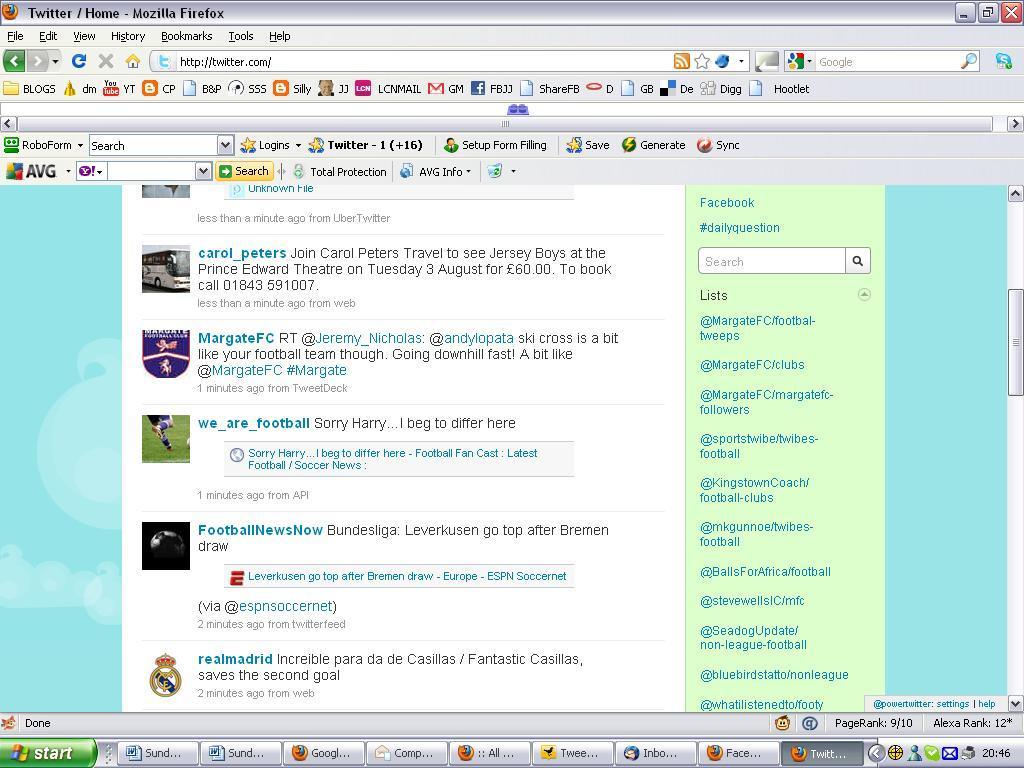The width and height of the screenshot is (1024, 768).
Task: Go to the Firefox Home page icon
Action: coord(133,61)
